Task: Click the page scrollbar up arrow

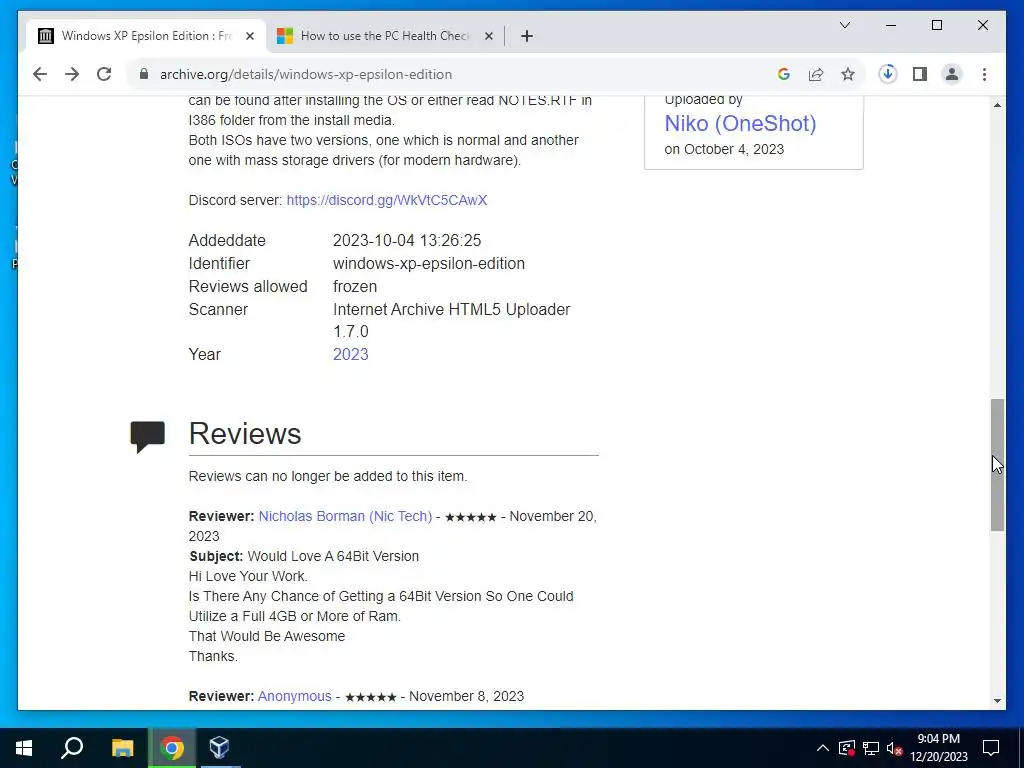Action: (x=997, y=104)
